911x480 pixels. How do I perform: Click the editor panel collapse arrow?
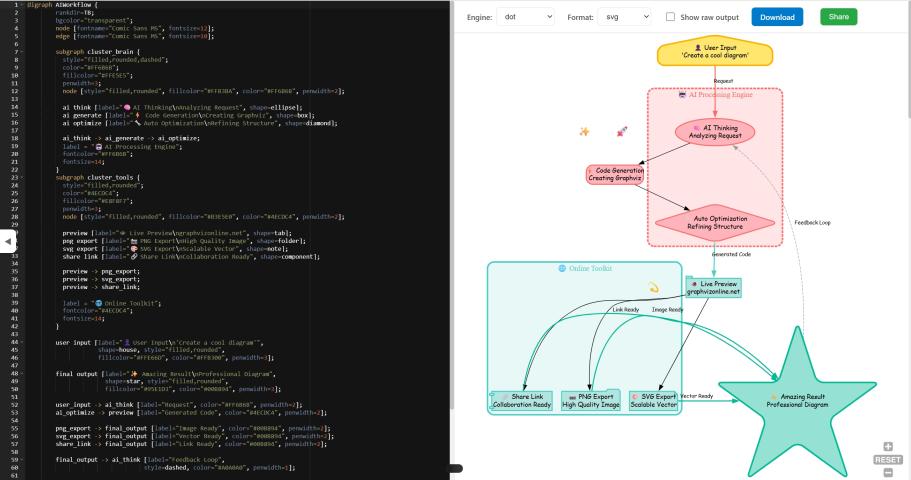coord(8,241)
